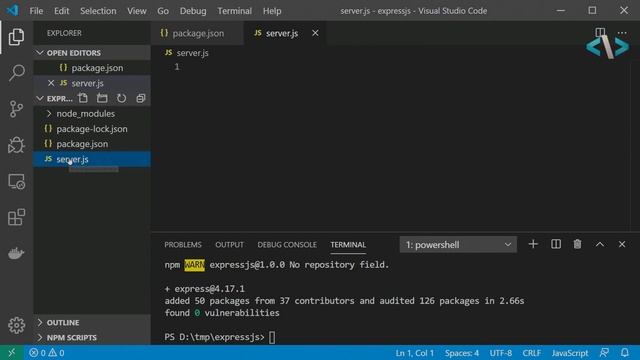Split the editor to the right
The height and width of the screenshot is (360, 640).
(600, 32)
